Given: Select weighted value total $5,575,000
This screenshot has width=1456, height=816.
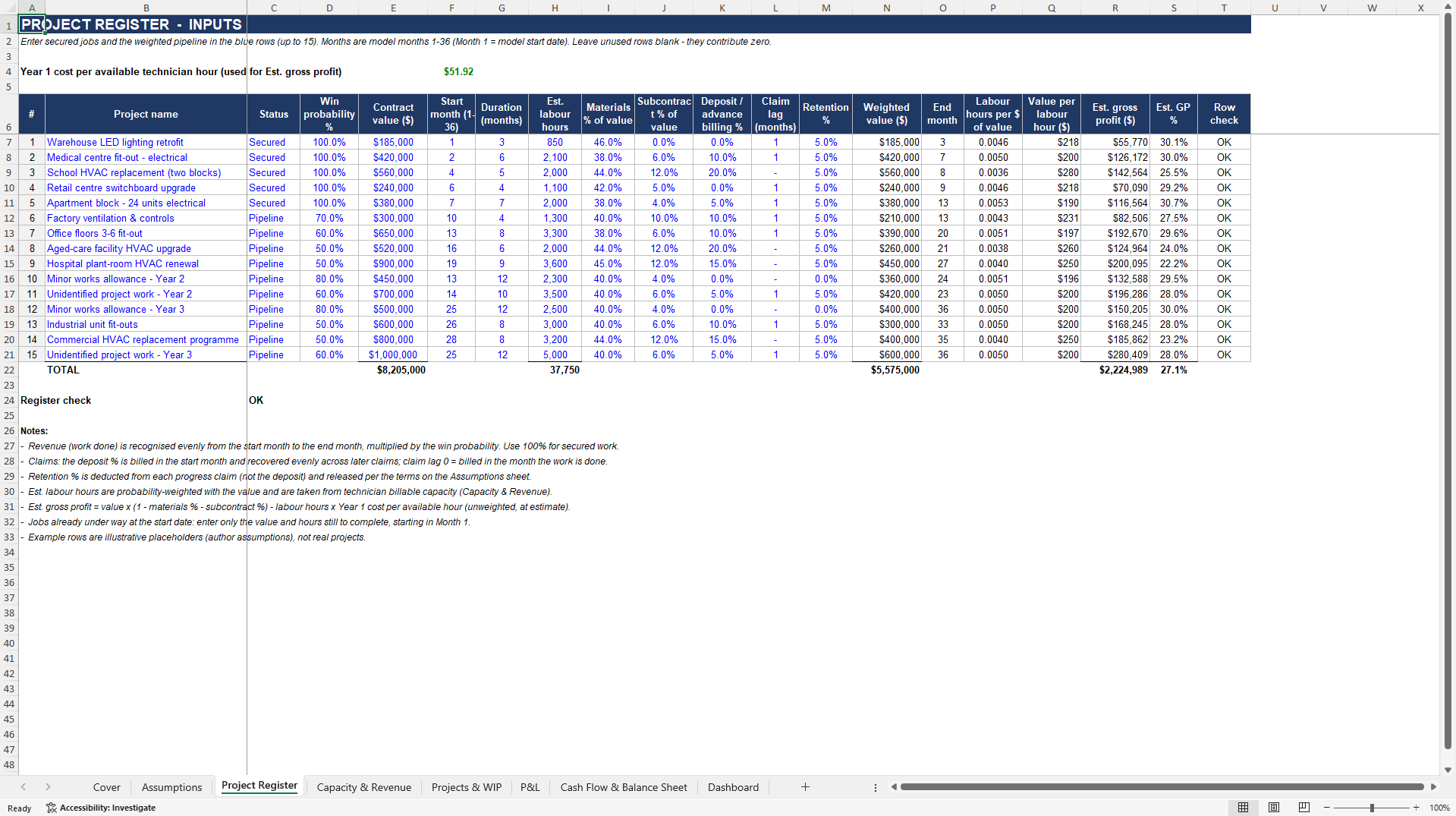Looking at the screenshot, I should tap(887, 370).
